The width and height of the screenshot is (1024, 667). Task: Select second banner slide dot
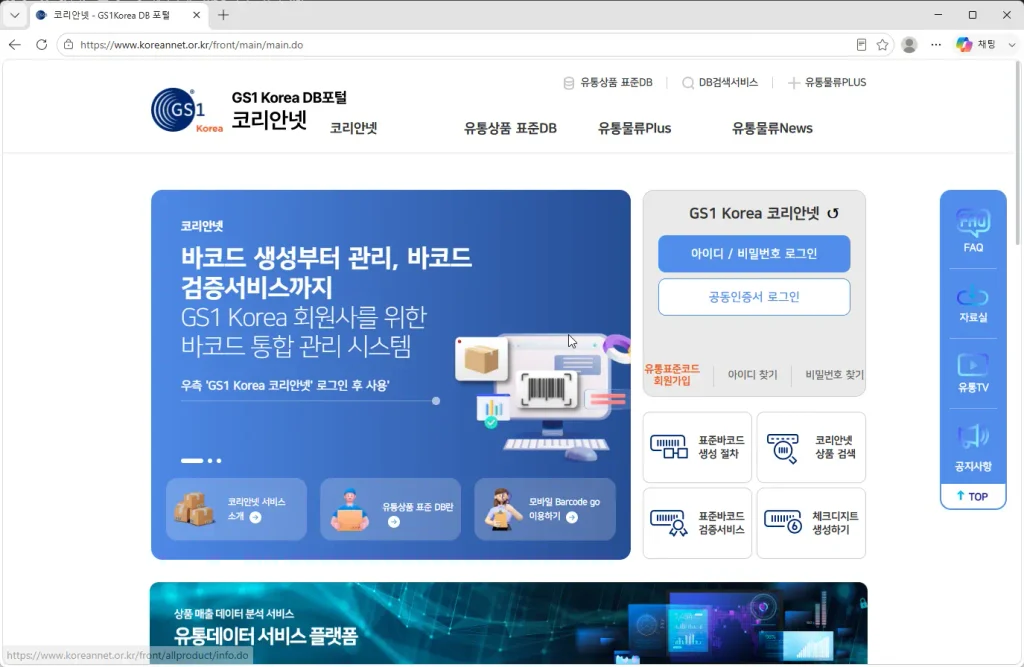coord(210,461)
